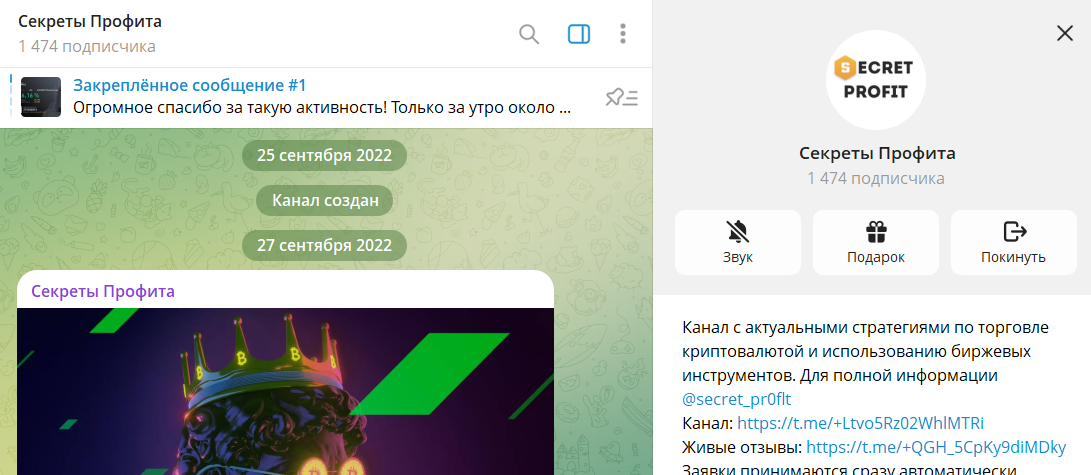This screenshot has height=475, width=1091.
Task: Click the channel title in chat header
Action: pos(90,22)
